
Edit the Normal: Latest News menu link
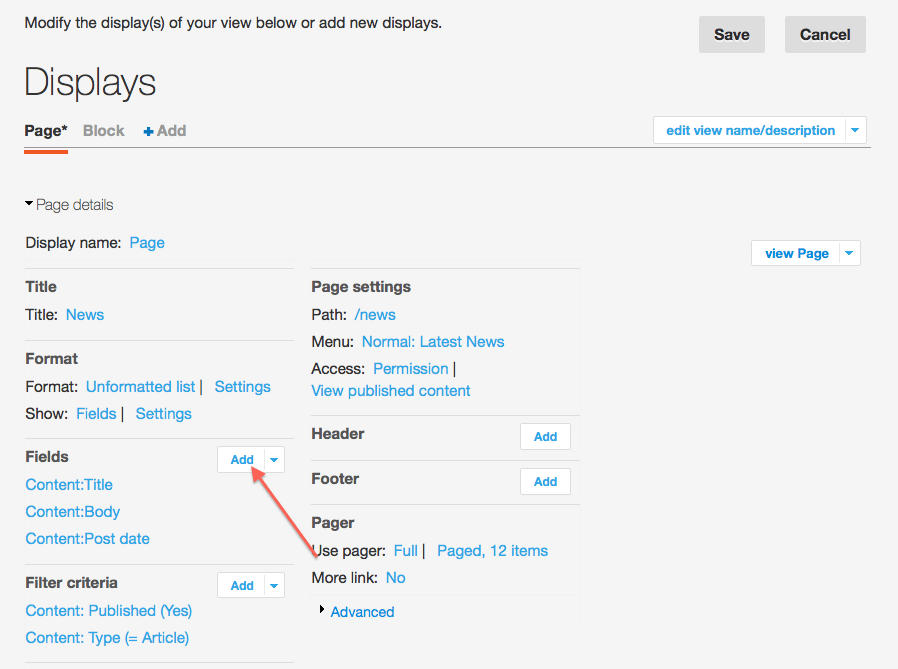pos(433,341)
